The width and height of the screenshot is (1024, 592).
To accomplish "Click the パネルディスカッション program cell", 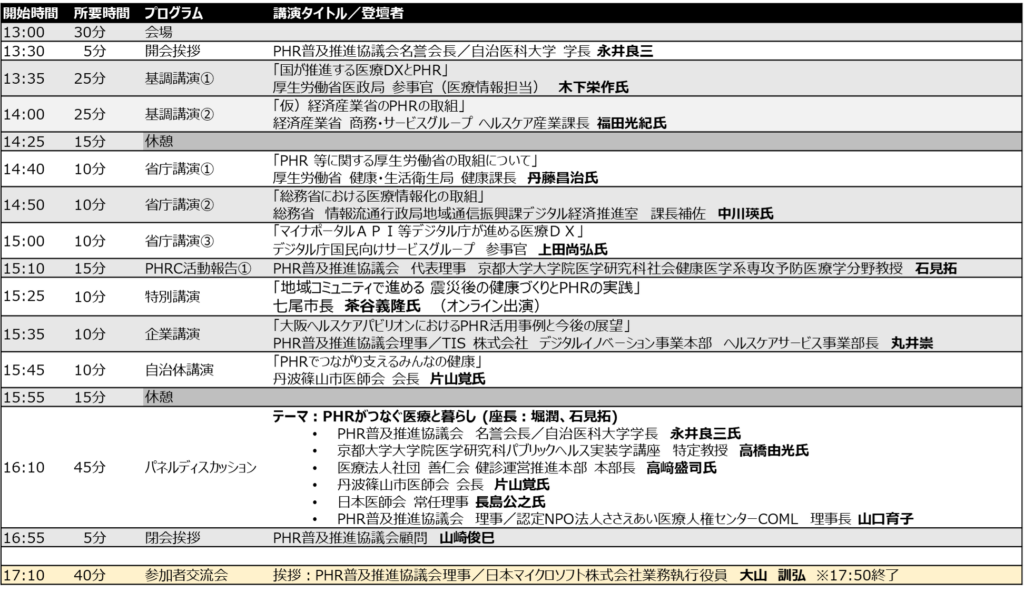I will 201,467.
